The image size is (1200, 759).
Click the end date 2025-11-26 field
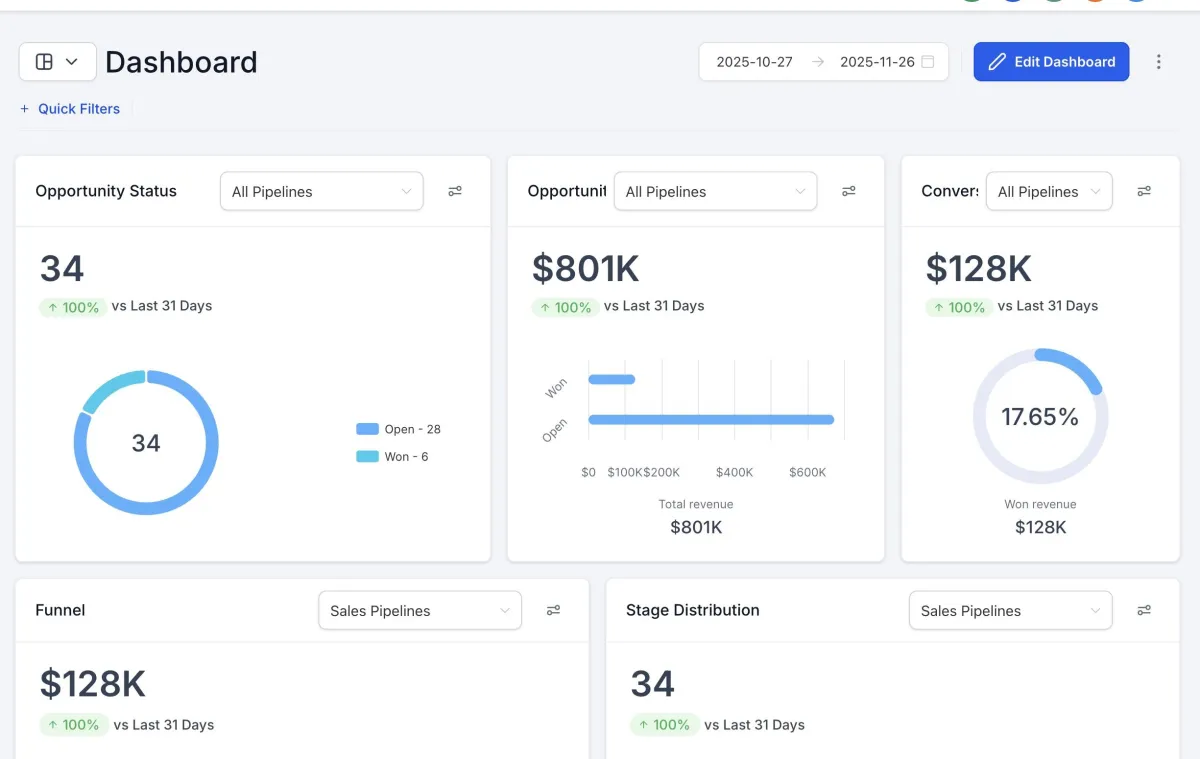877,62
